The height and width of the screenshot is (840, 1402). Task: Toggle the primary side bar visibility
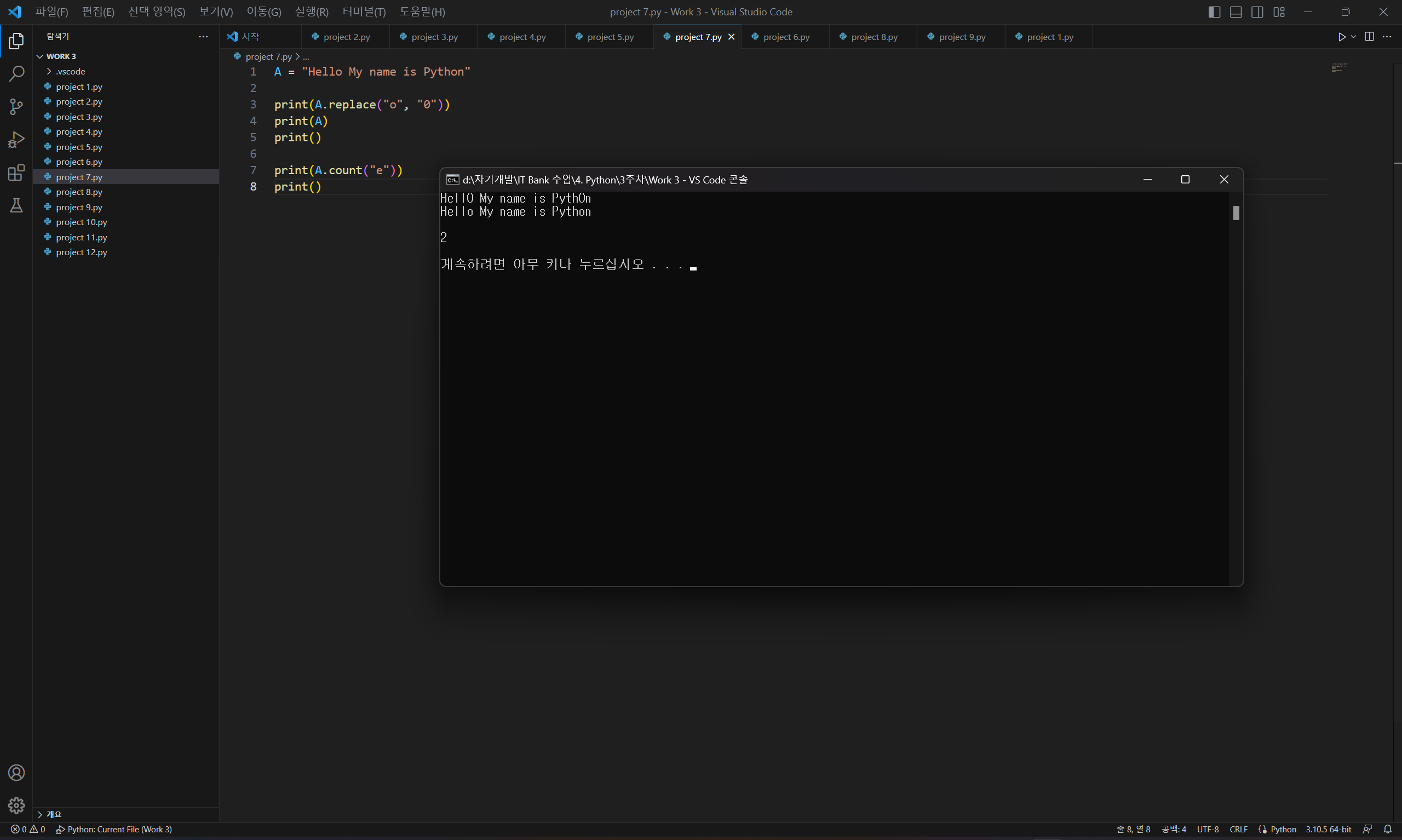pyautogui.click(x=1214, y=12)
